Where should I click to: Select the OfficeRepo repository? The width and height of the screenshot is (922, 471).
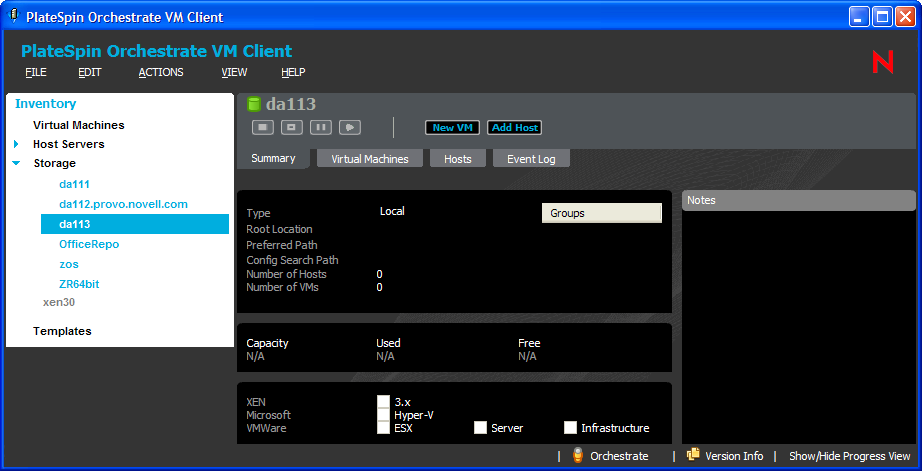coord(89,244)
